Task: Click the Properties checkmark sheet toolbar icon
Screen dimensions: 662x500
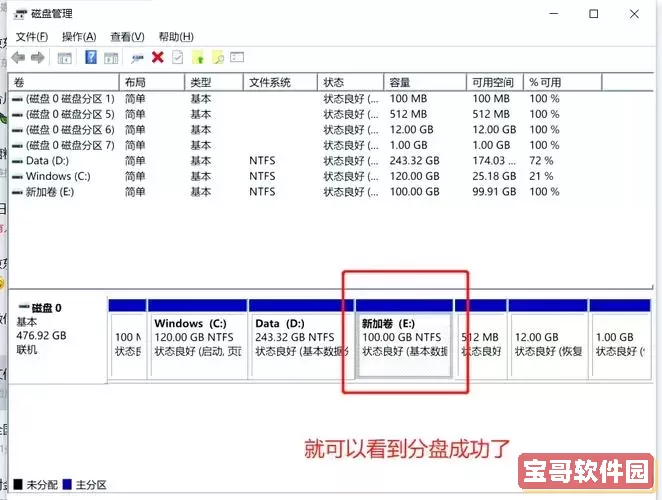Action: [x=178, y=57]
